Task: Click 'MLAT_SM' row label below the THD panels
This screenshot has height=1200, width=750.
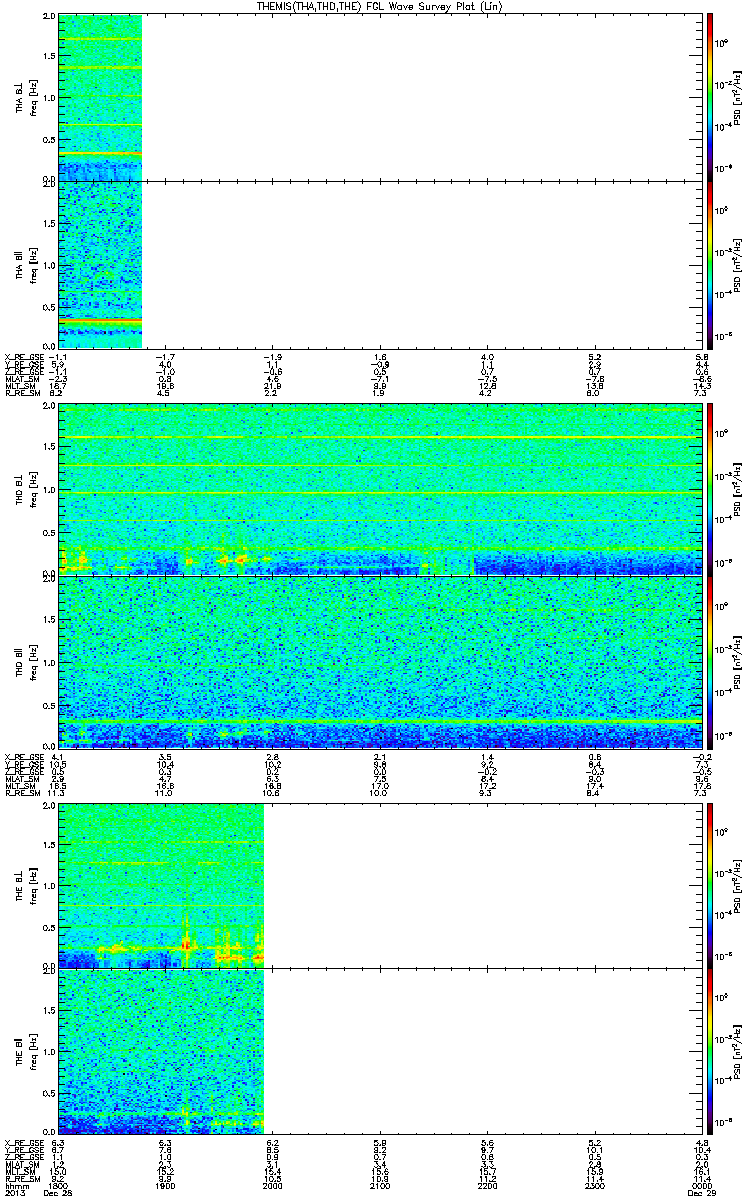Action: tap(21, 779)
